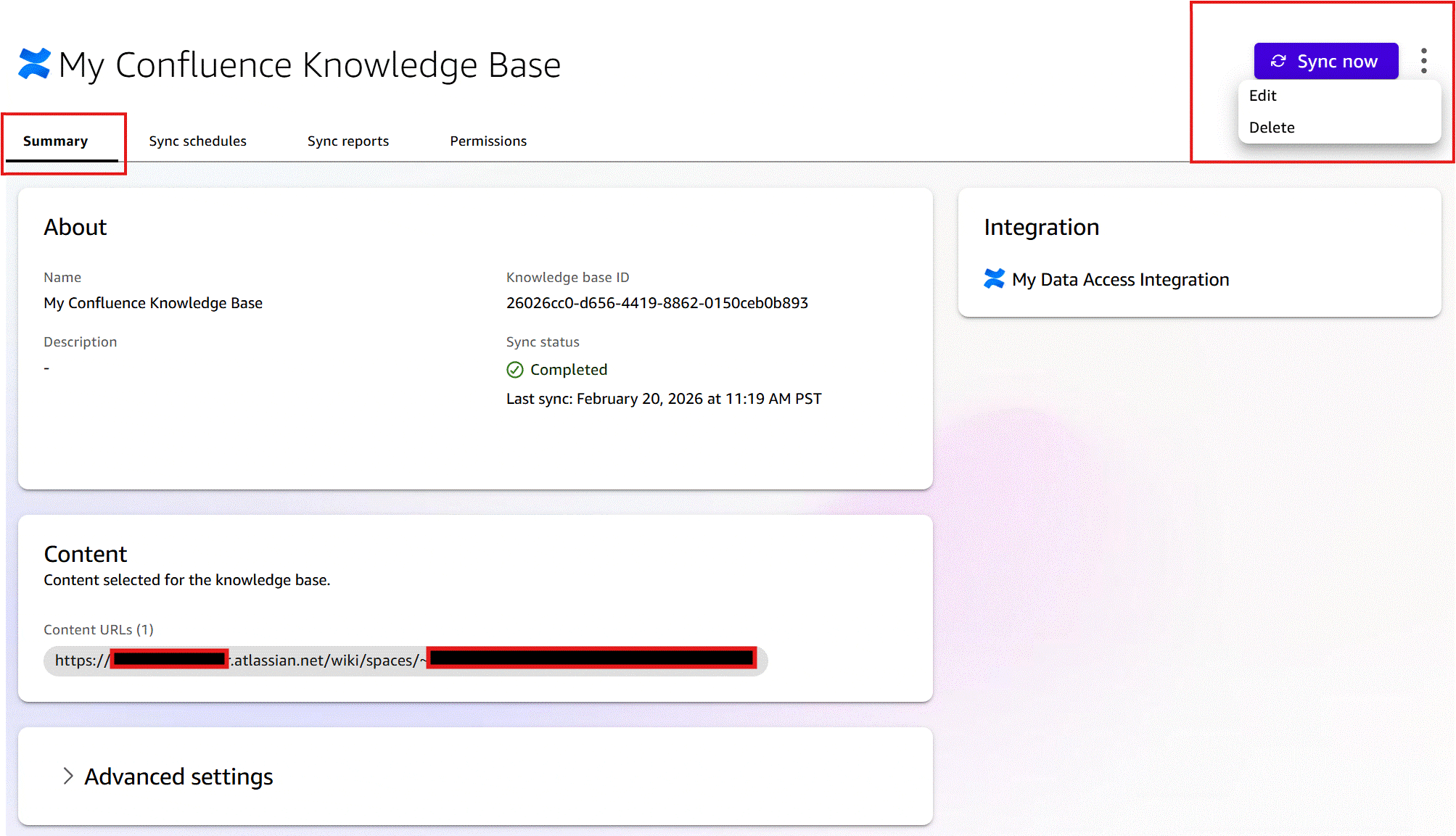Switch to the Summary tab
Image resolution: width=1456 pixels, height=836 pixels.
point(55,141)
